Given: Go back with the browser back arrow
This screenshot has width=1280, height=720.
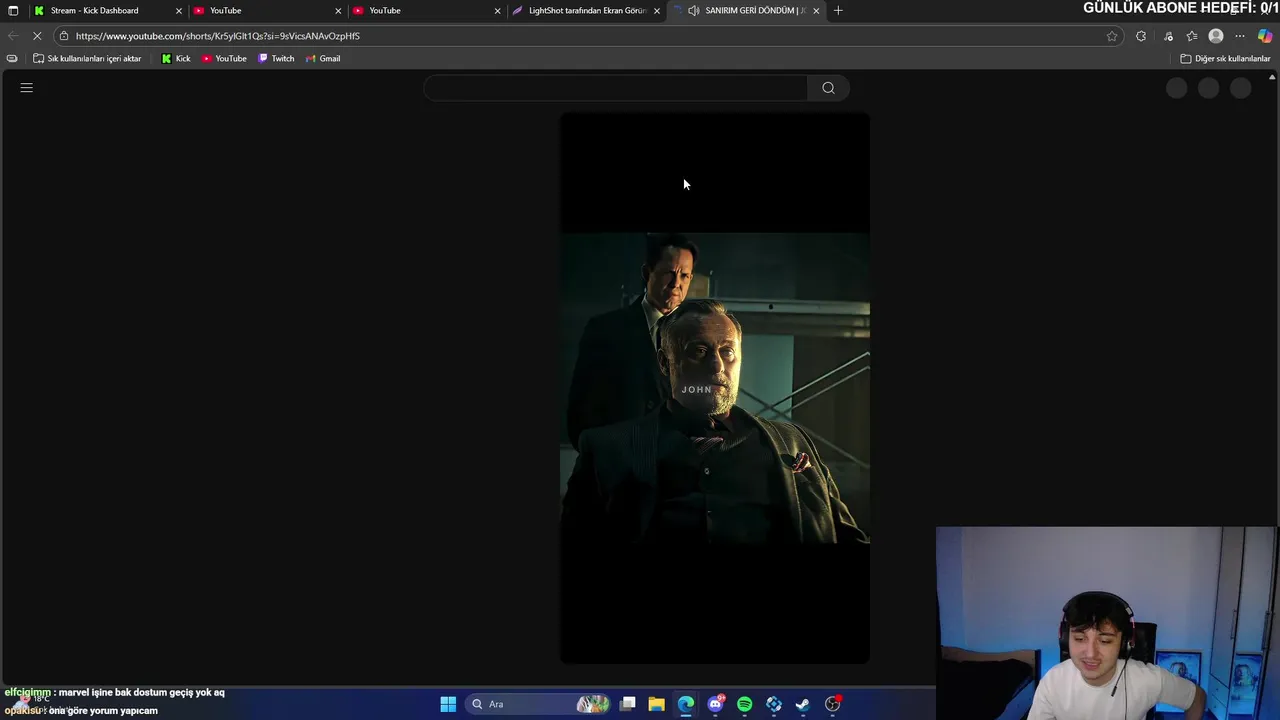Looking at the screenshot, I should [13, 36].
